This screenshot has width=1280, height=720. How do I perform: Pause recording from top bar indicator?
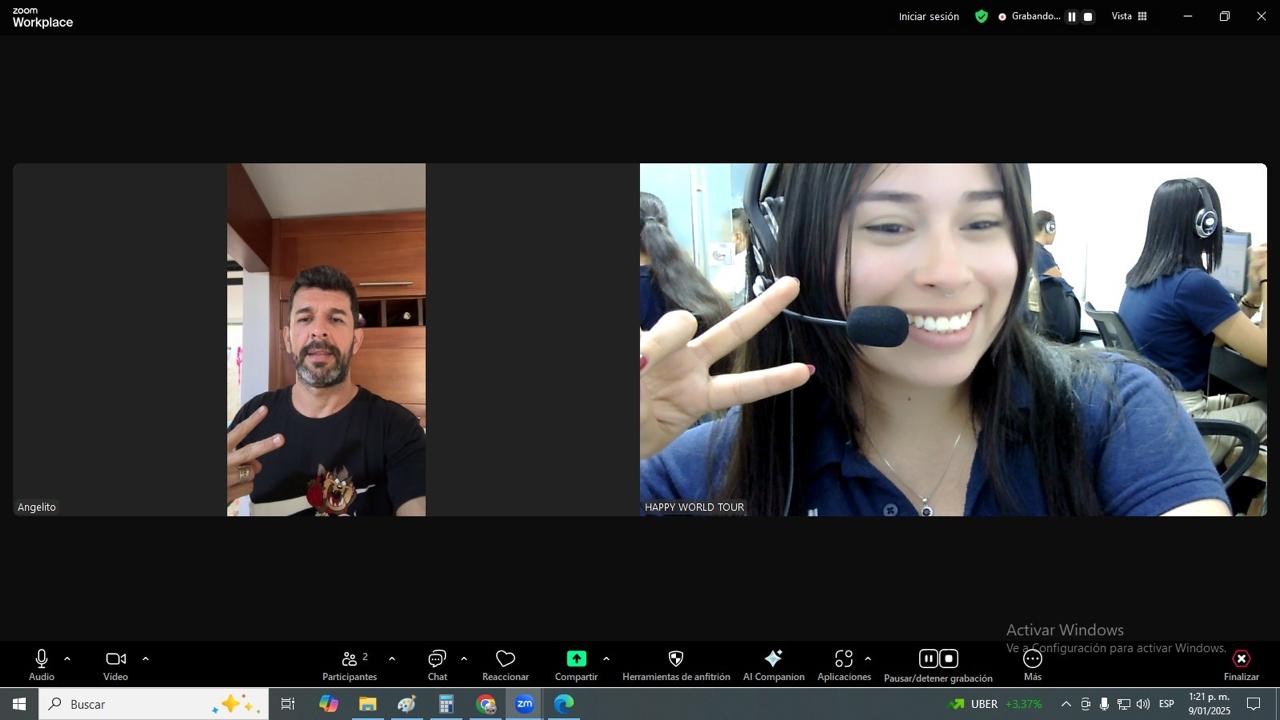(1071, 17)
